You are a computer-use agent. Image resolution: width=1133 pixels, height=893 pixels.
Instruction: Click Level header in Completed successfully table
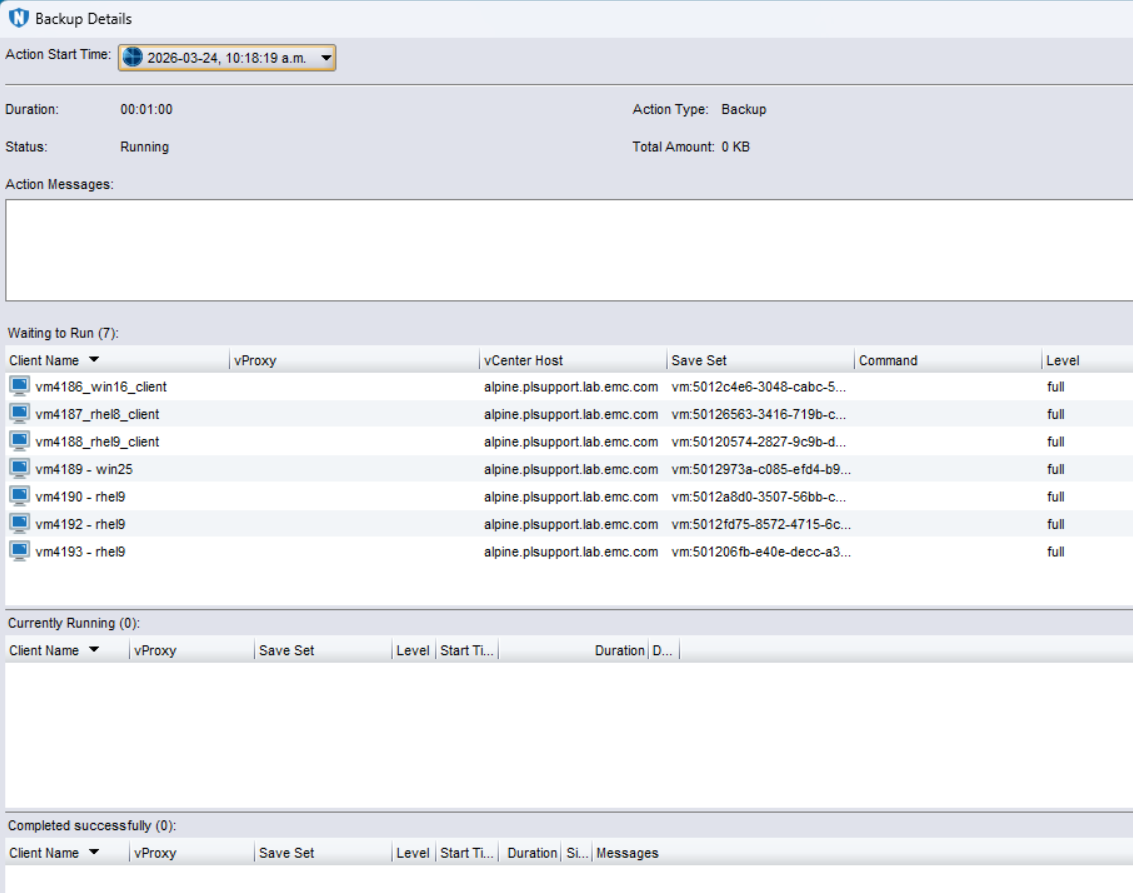413,853
